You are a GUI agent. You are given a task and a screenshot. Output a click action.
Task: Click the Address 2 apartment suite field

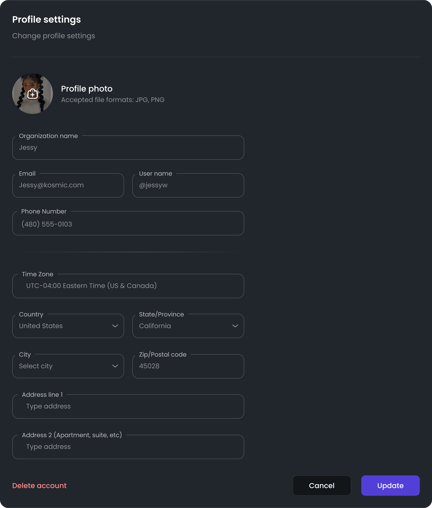[128, 447]
